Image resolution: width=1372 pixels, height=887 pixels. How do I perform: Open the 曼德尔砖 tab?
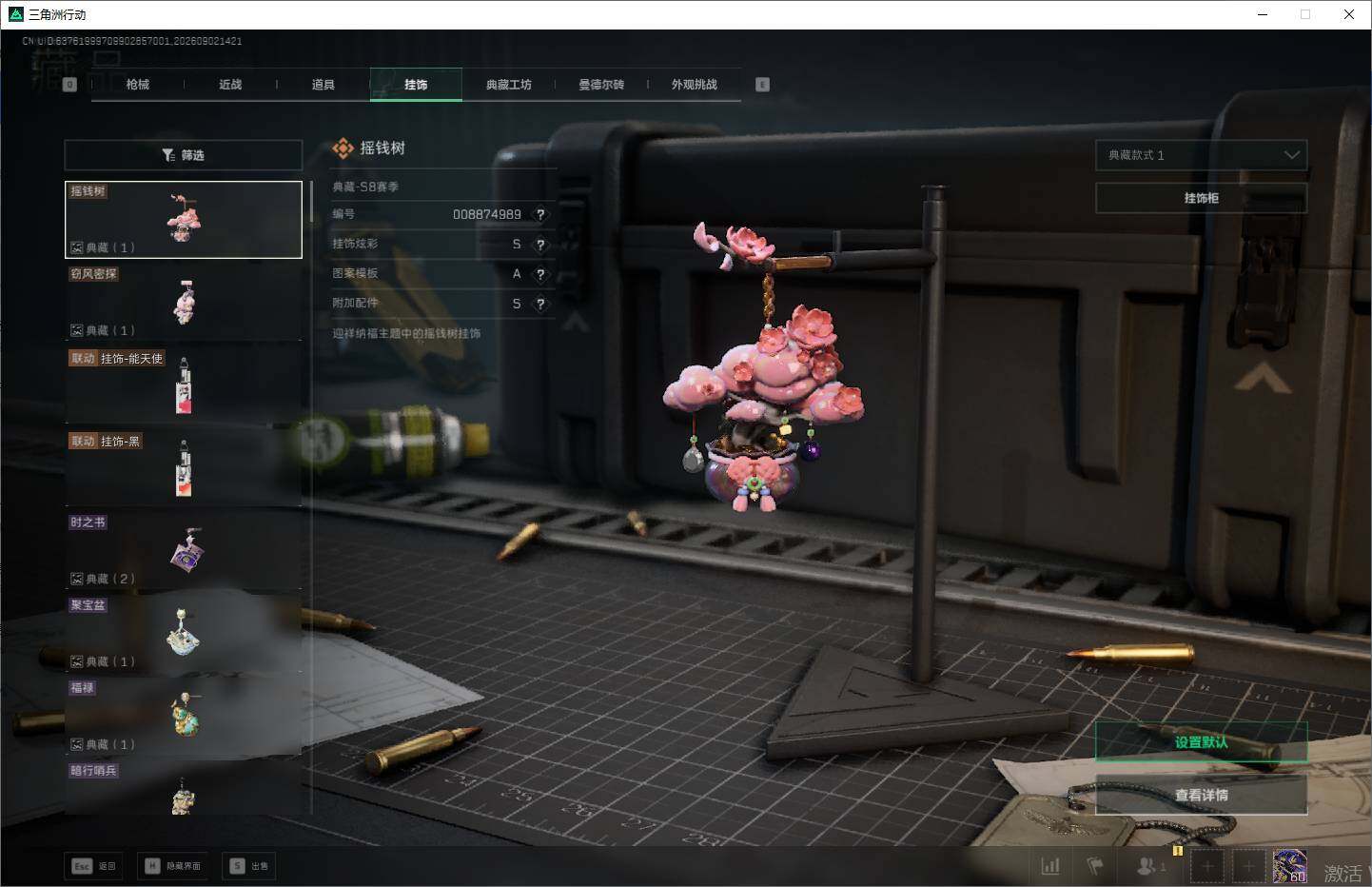pos(601,85)
